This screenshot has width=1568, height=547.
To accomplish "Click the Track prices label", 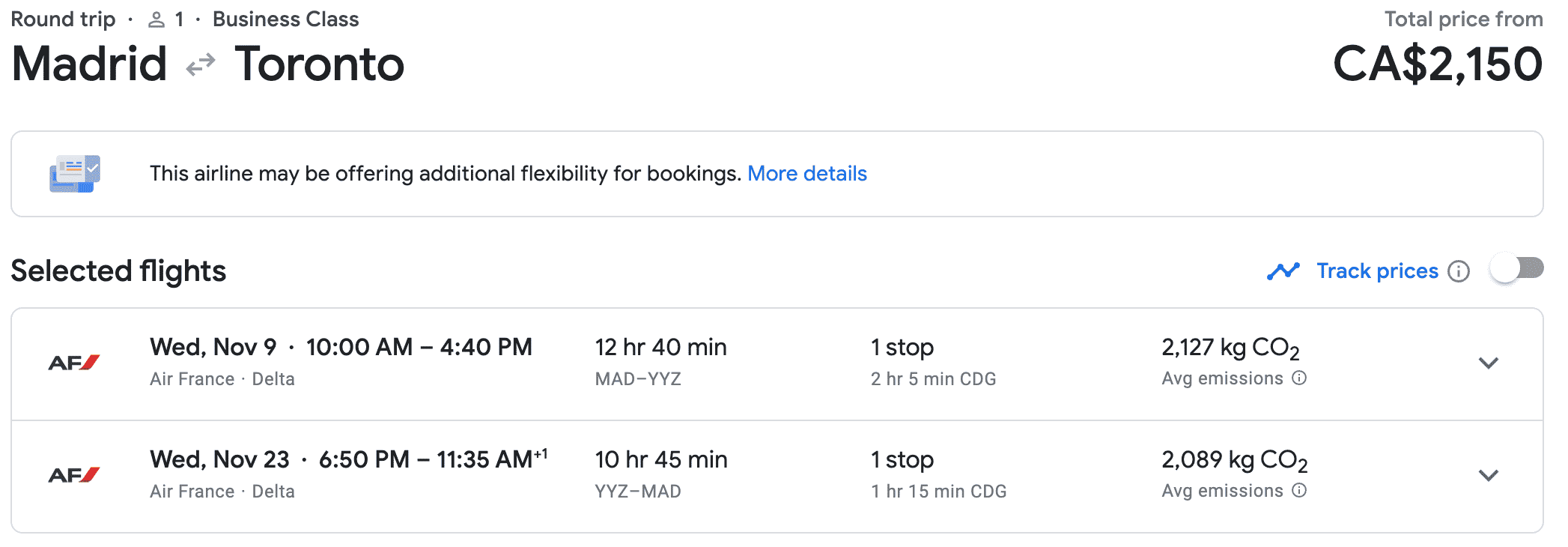I will pos(1377,271).
